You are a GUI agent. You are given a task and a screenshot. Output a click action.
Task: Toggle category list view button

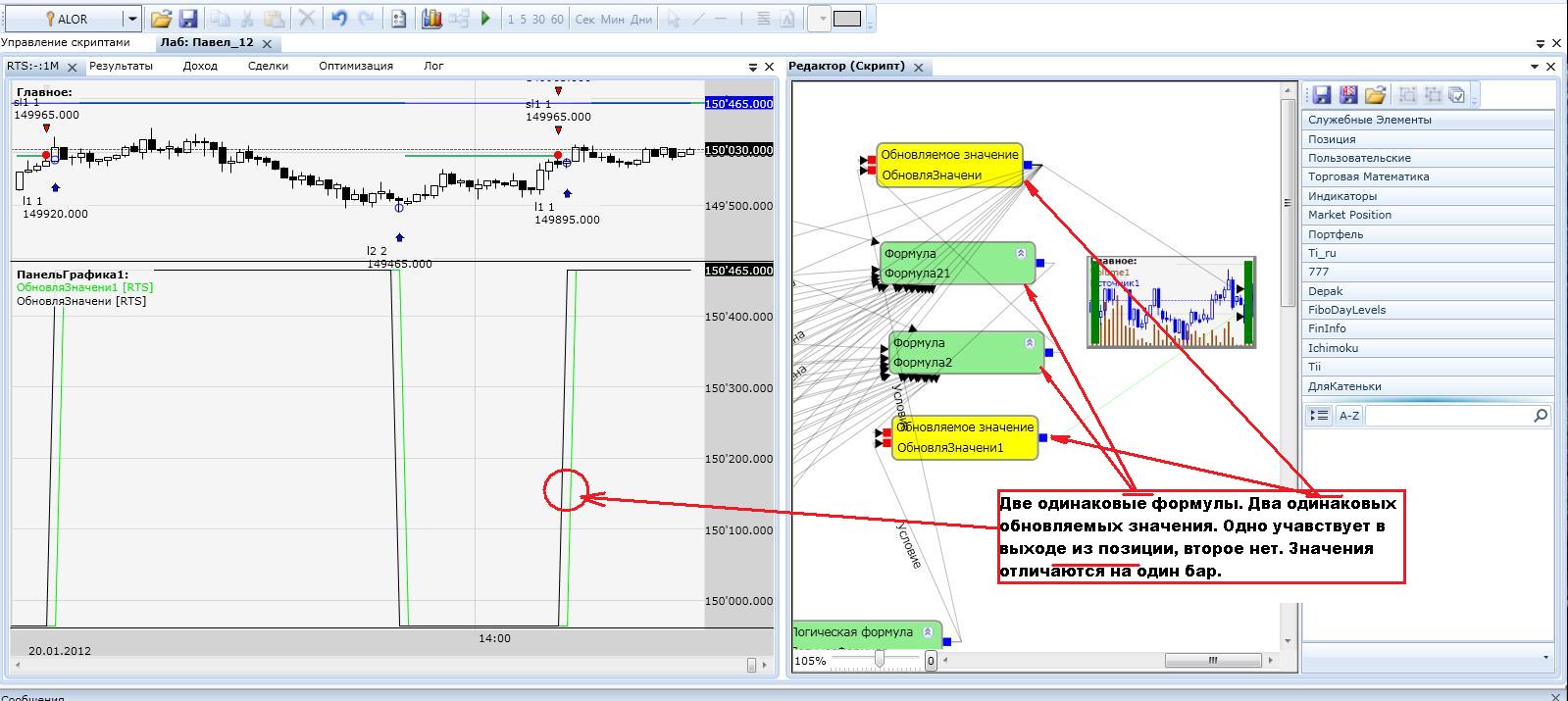point(1320,416)
